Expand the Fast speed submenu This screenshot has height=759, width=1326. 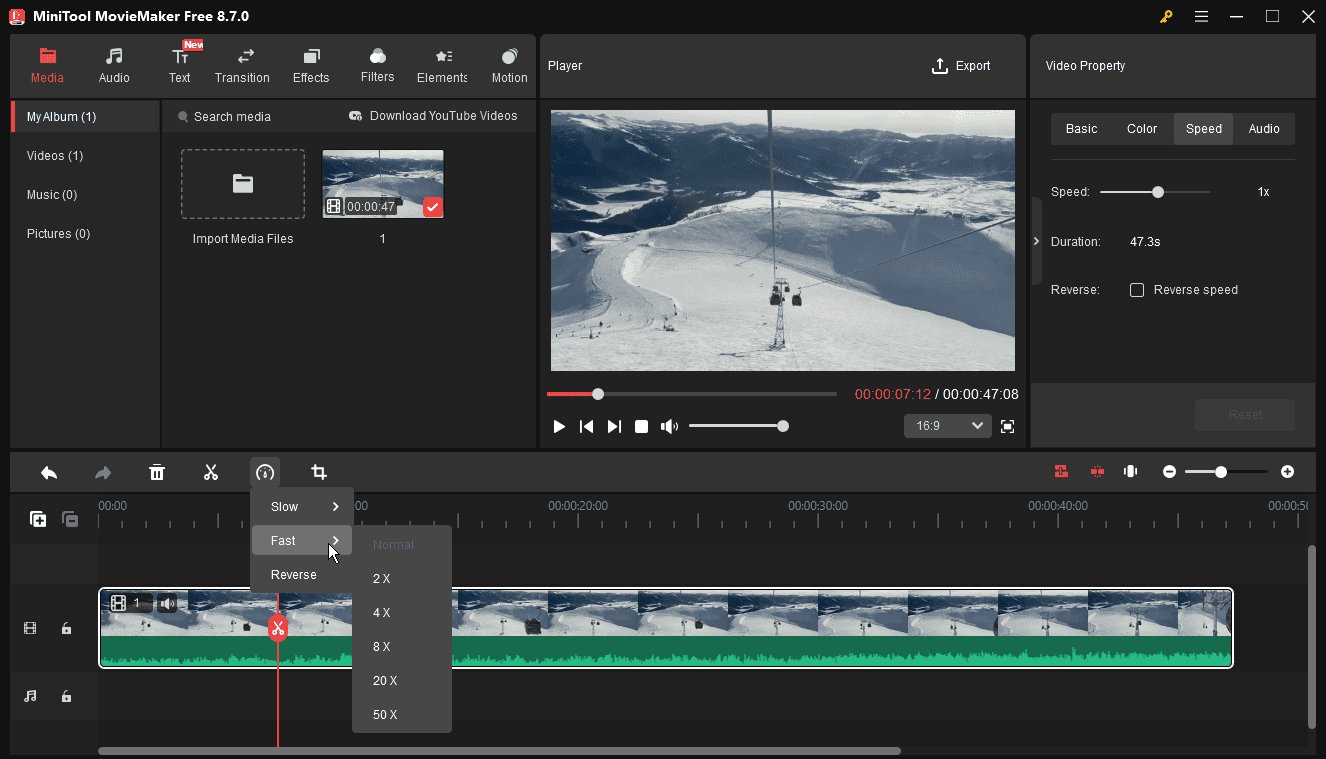click(302, 541)
